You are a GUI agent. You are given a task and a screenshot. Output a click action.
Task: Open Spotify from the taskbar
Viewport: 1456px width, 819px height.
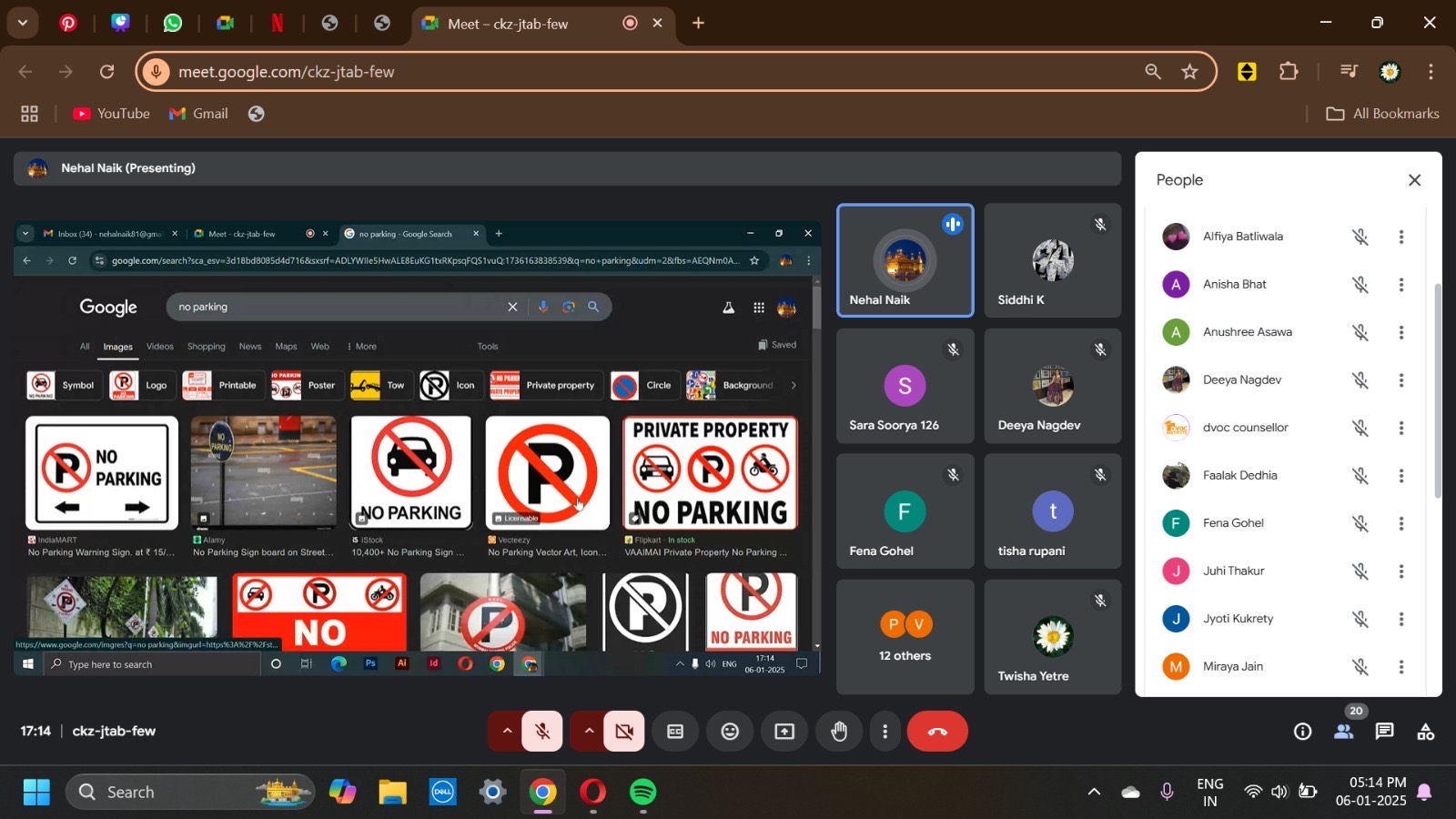pos(643,793)
